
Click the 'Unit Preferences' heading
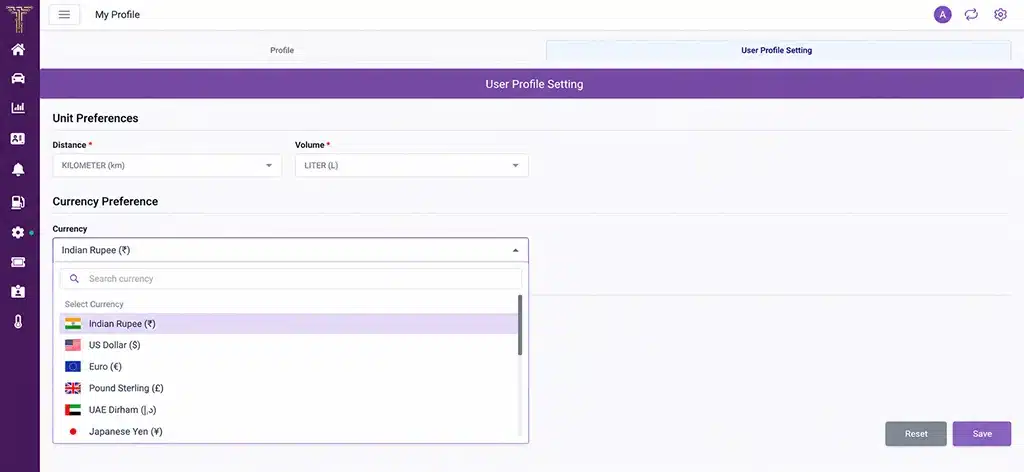tap(95, 118)
